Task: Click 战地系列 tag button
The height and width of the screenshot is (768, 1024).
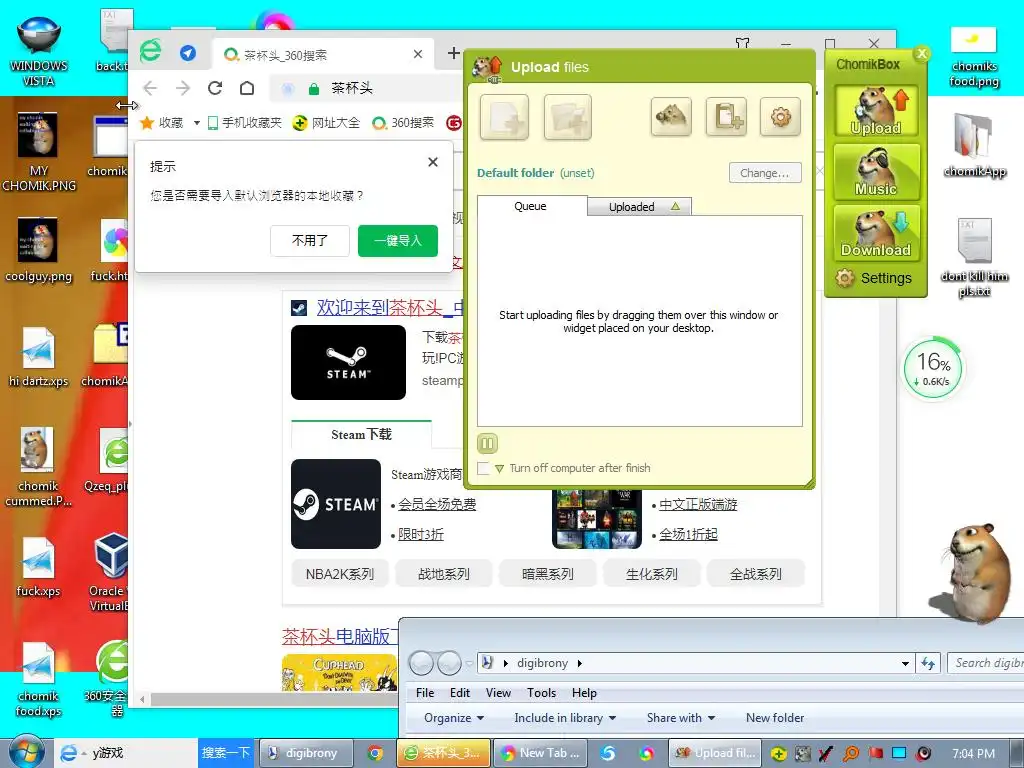Action: click(443, 574)
